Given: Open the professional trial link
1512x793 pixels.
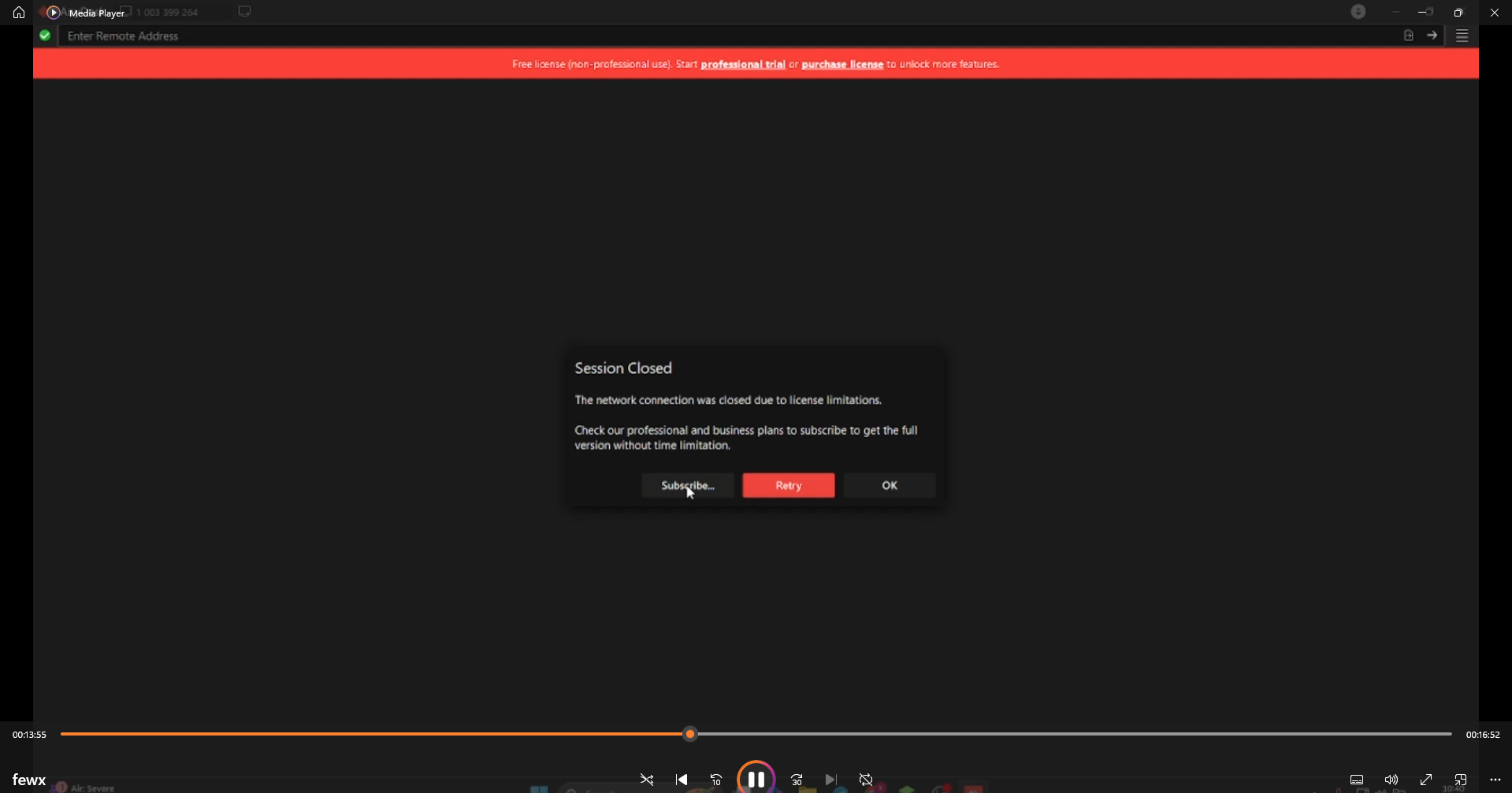Looking at the screenshot, I should tap(742, 64).
